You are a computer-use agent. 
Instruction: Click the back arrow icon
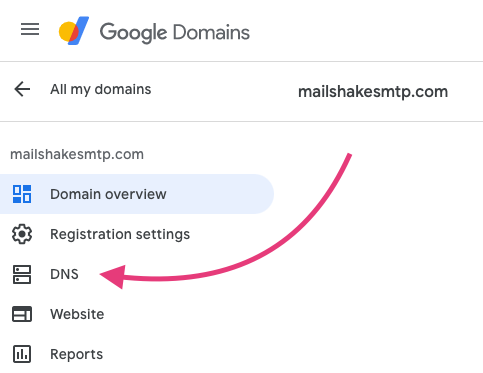tap(22, 89)
